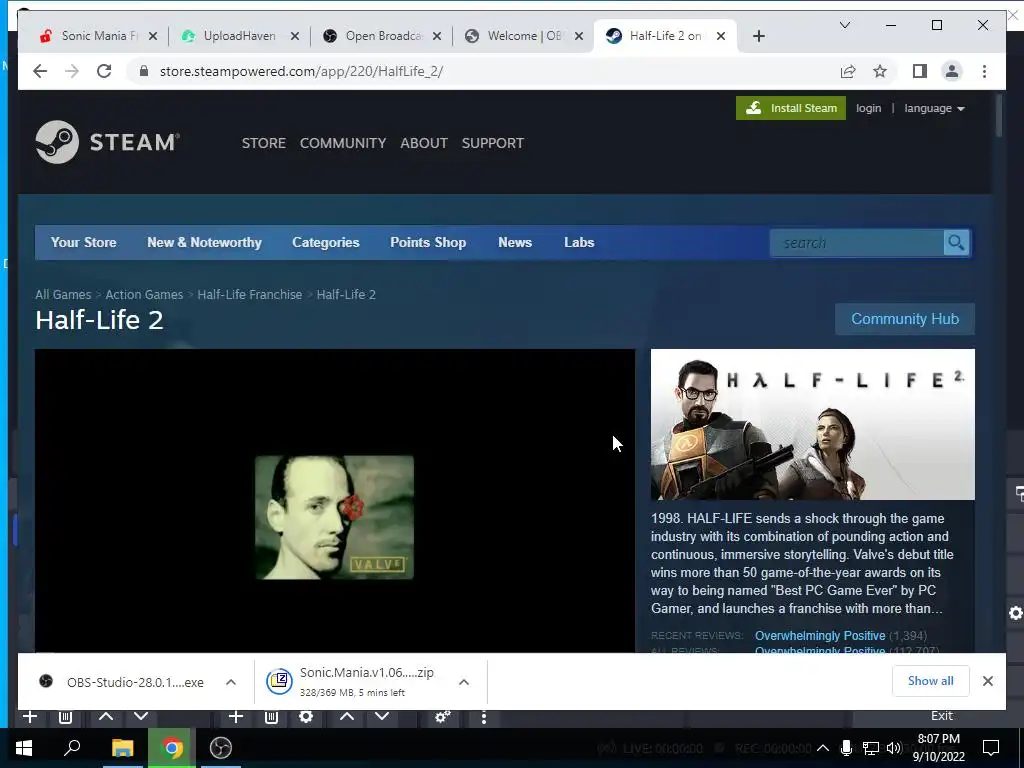The image size is (1024, 768).
Task: Click Half-Life Franchise breadcrumb link
Action: pos(249,295)
